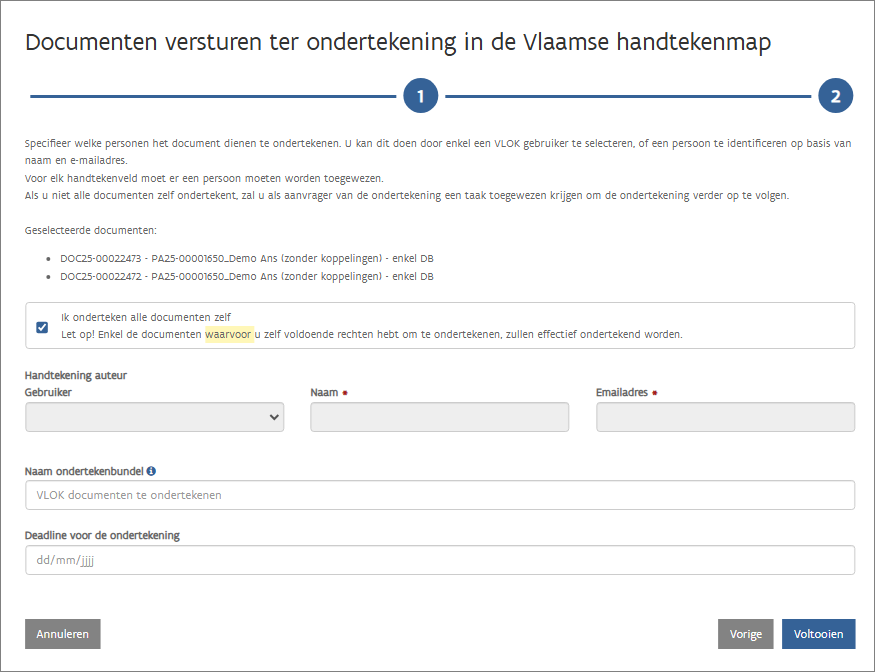
Task: Click the 'Deadline voor de ondertekening' label
Action: click(102, 535)
